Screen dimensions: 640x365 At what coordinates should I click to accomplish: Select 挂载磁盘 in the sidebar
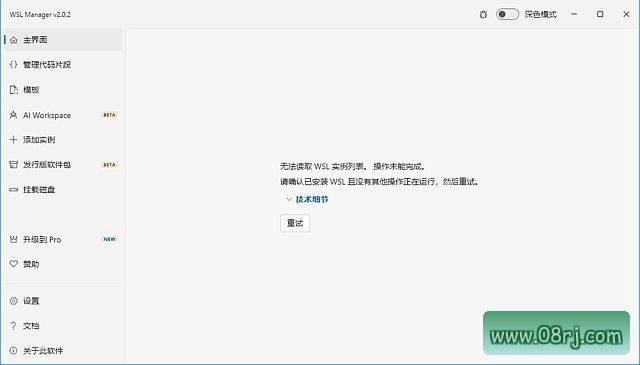[x=63, y=189]
